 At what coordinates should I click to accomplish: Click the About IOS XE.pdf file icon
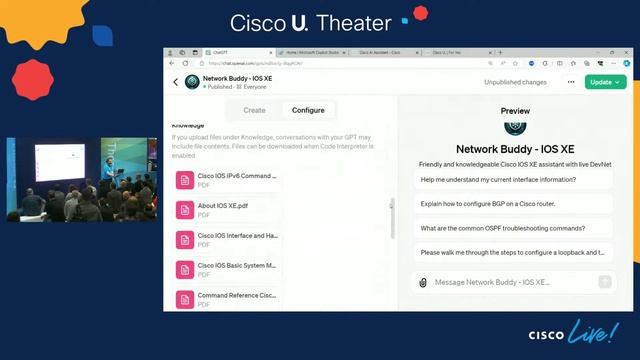coord(185,210)
